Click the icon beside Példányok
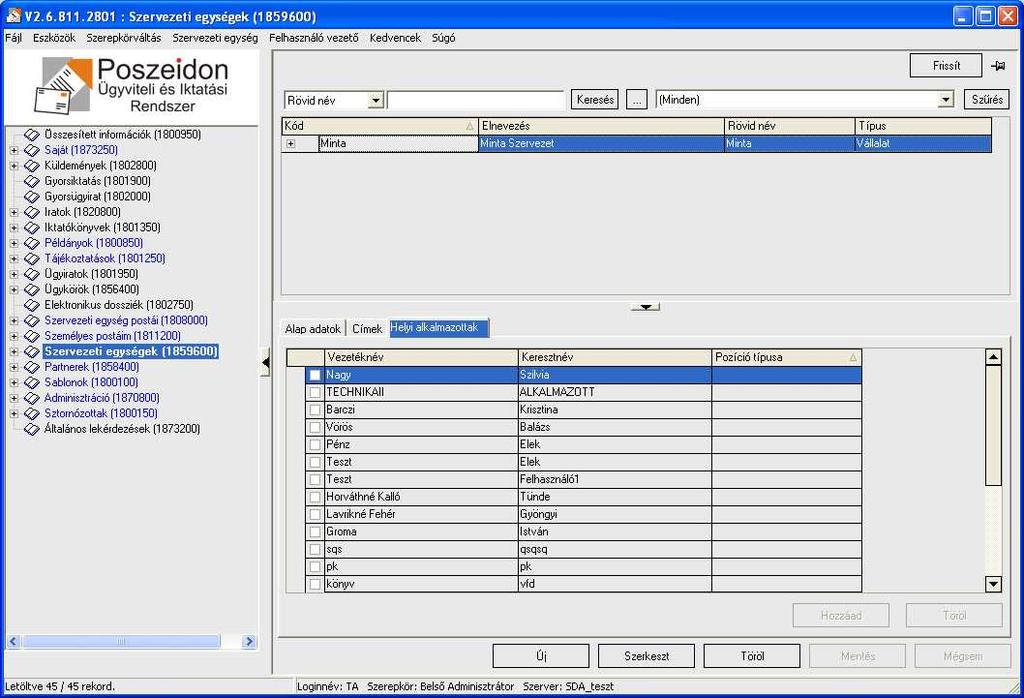This screenshot has width=1024, height=698. tap(32, 243)
